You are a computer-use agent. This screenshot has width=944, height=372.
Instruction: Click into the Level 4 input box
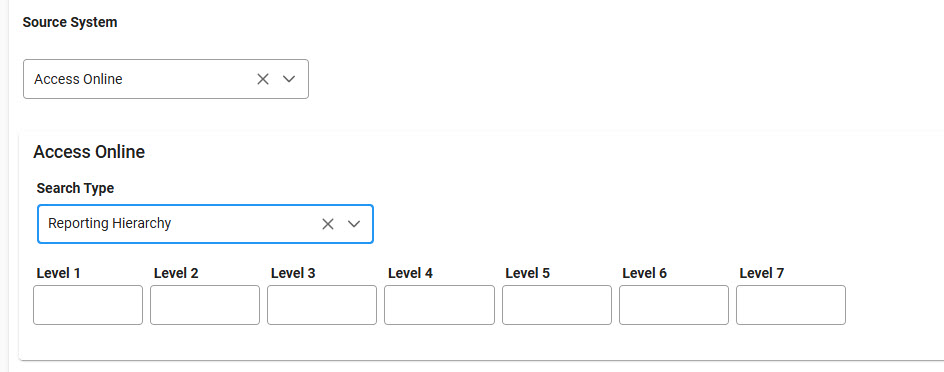coord(439,305)
